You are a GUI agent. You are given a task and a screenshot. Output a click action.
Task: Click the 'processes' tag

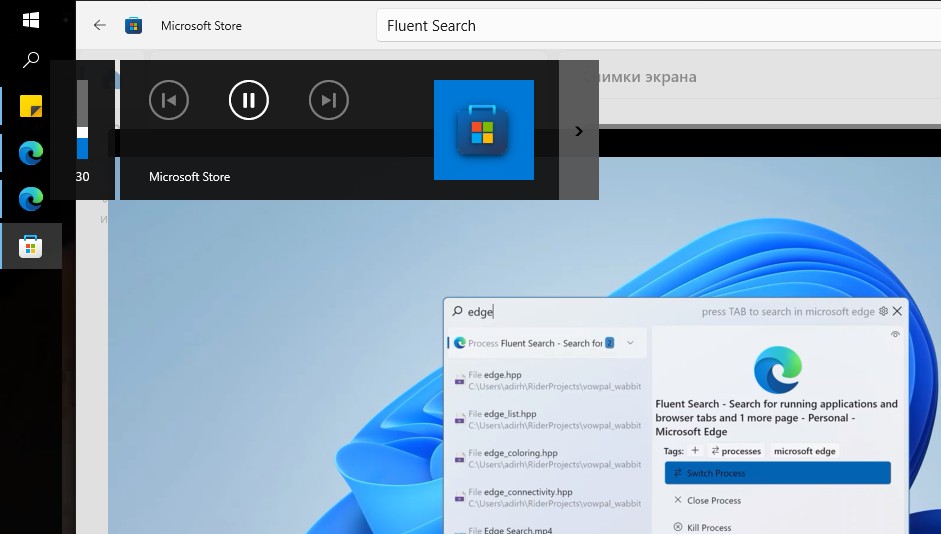tap(735, 451)
